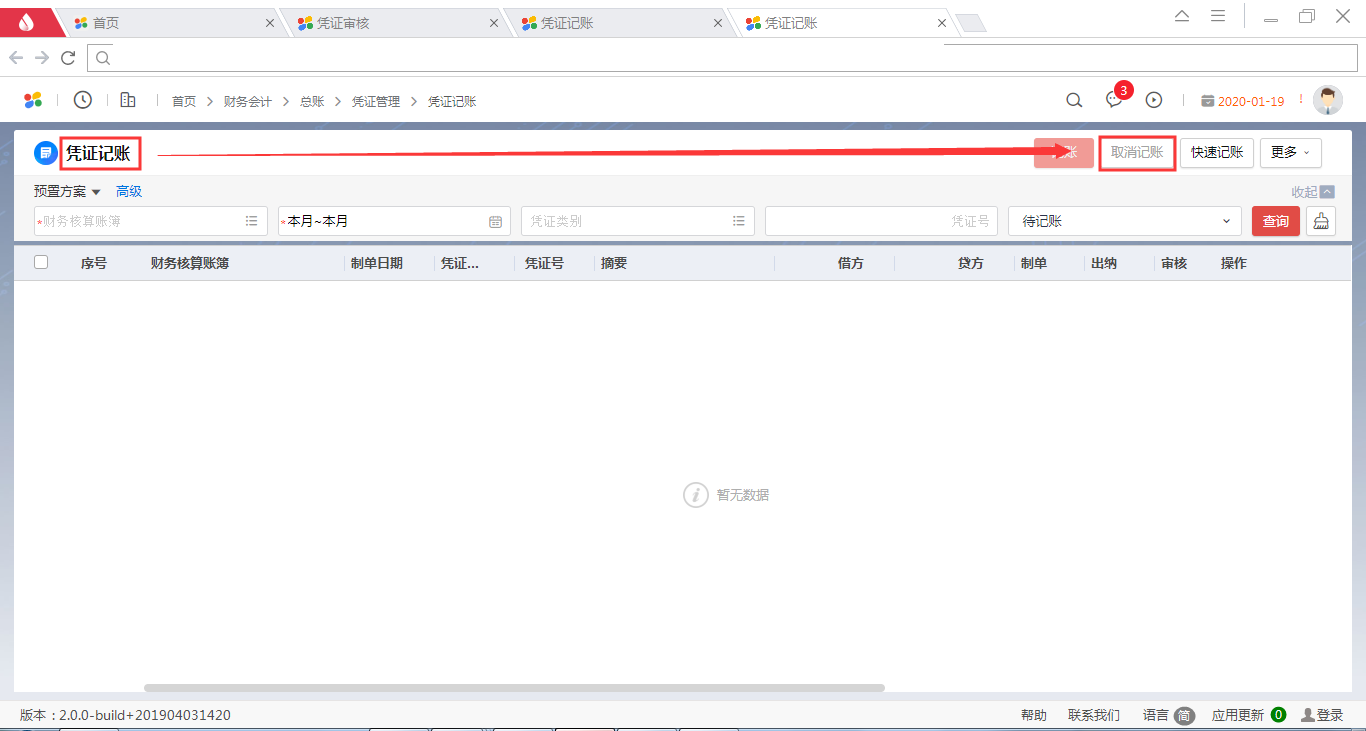
Task: Open the recent history clock icon
Action: pyautogui.click(x=83, y=100)
